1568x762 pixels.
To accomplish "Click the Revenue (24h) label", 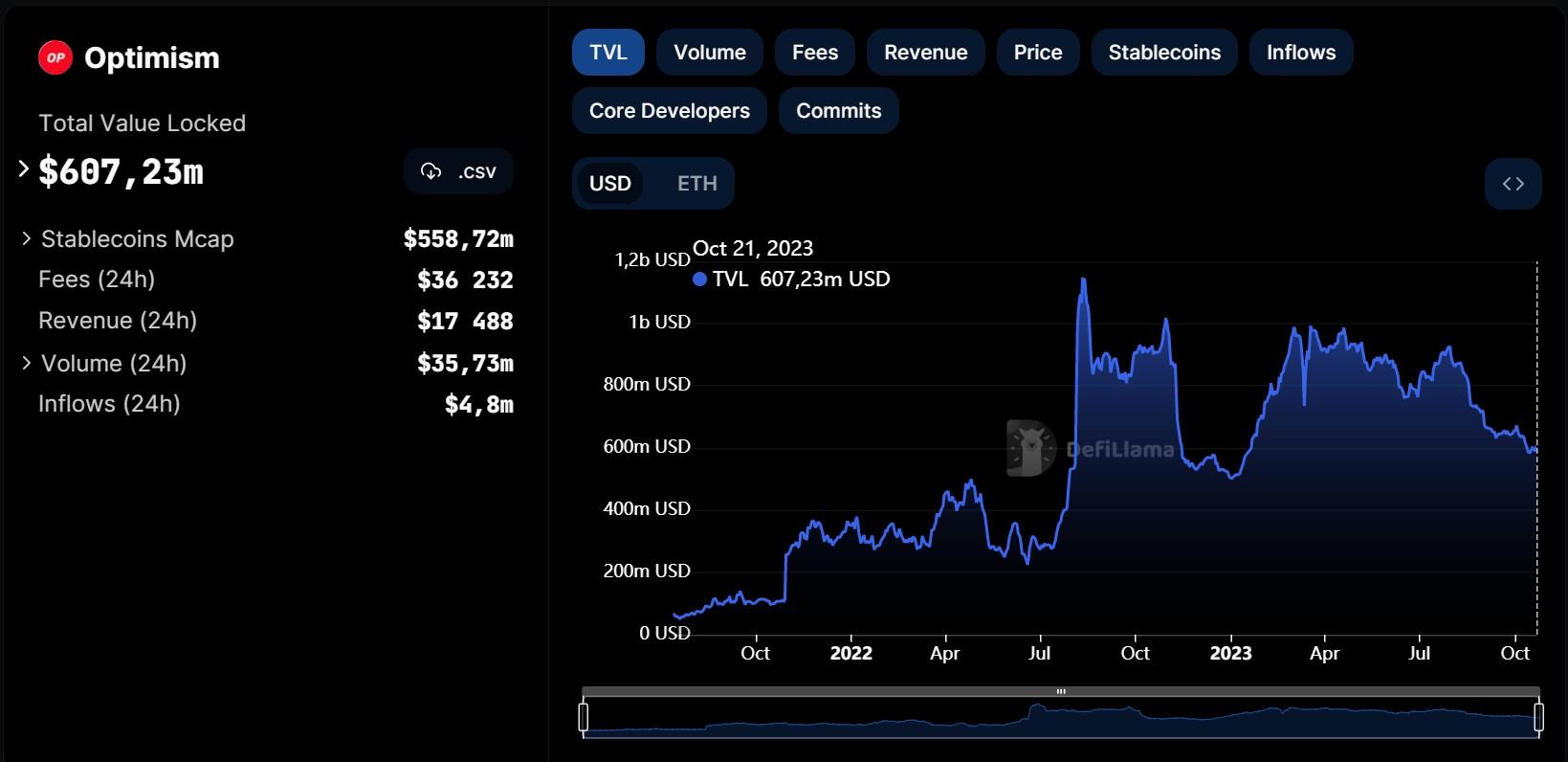I will point(118,321).
